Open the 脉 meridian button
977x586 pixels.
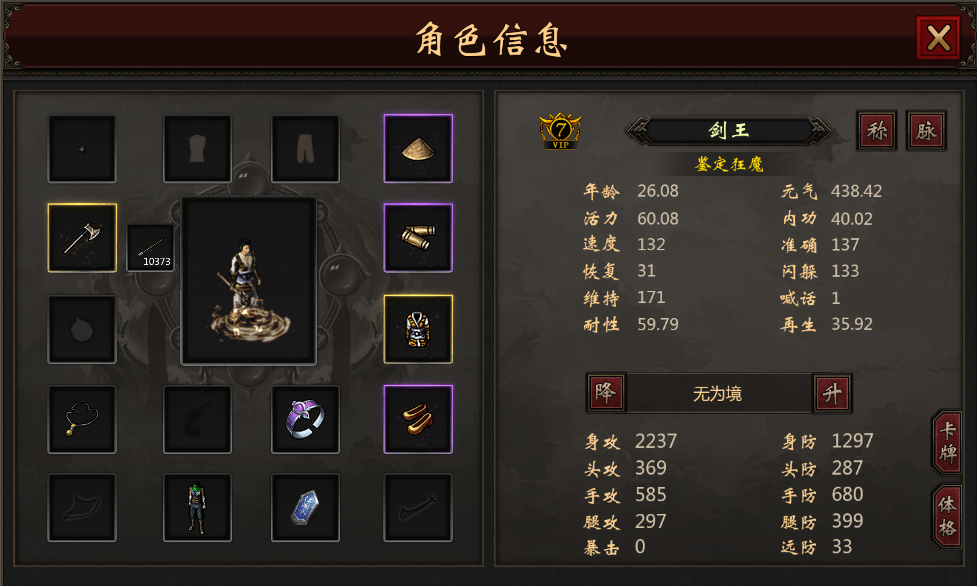[926, 131]
